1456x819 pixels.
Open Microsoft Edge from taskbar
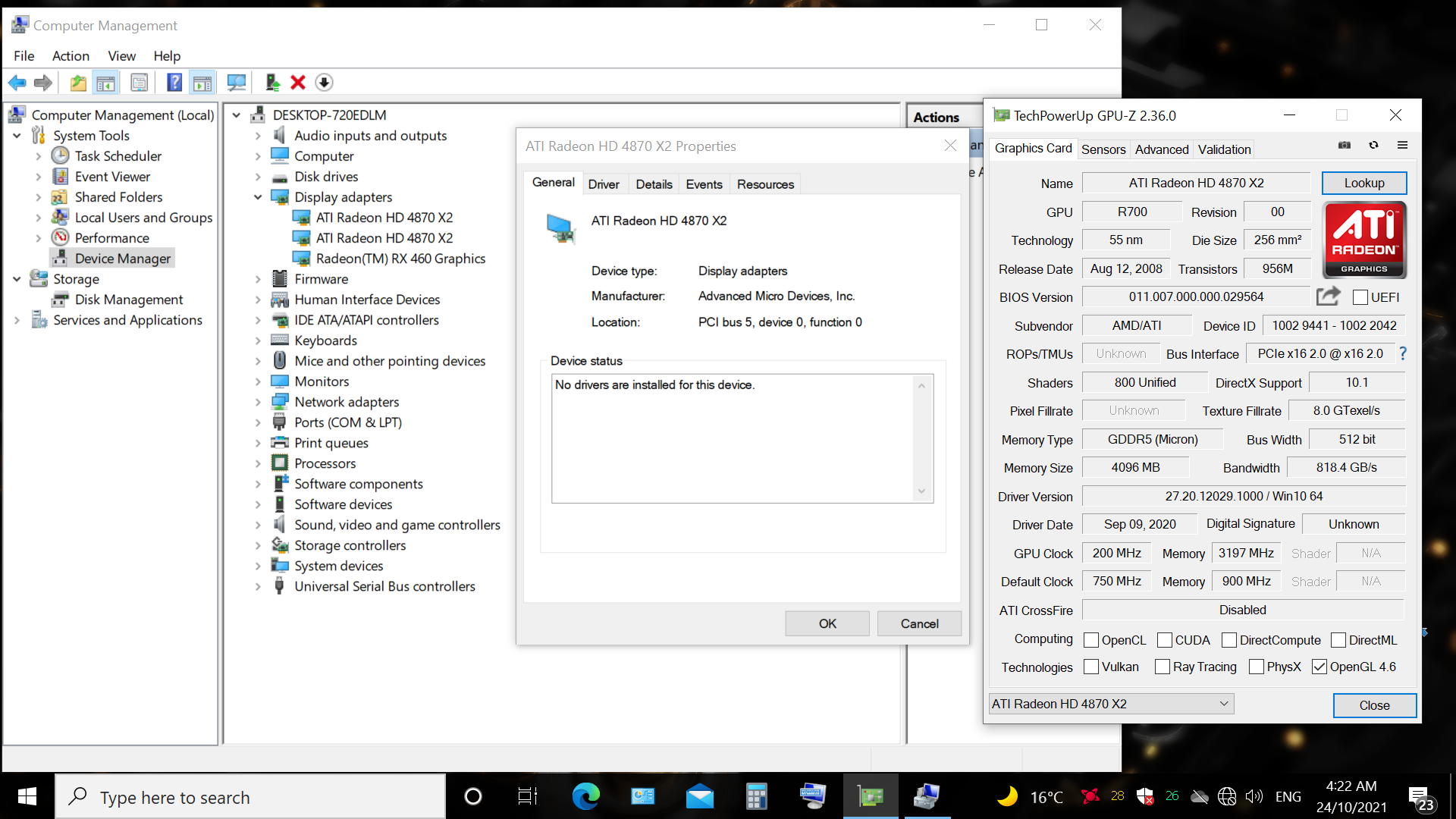click(585, 796)
